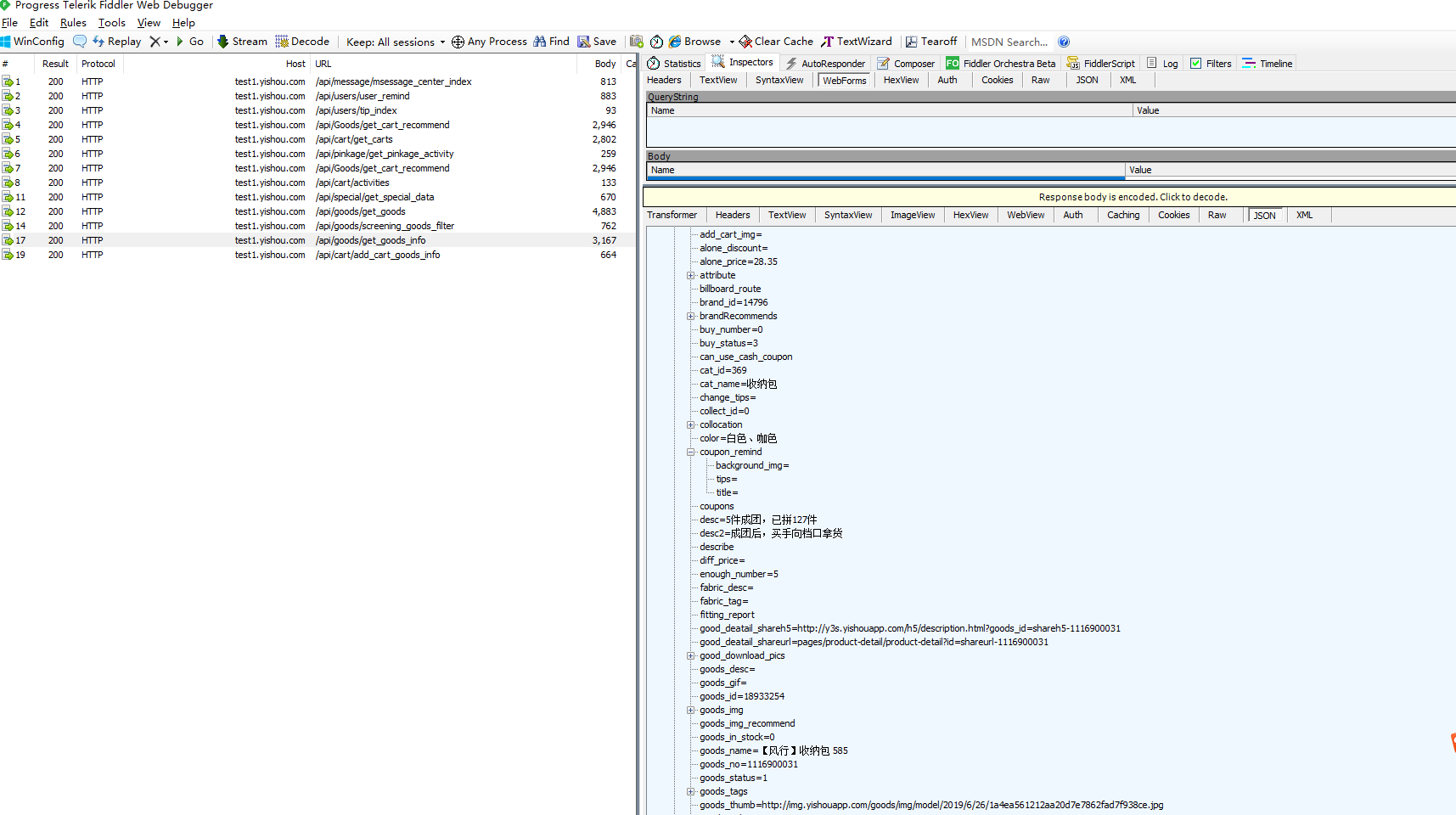Sort sessions by Body column header
The width and height of the screenshot is (1456, 815).
pos(599,64)
